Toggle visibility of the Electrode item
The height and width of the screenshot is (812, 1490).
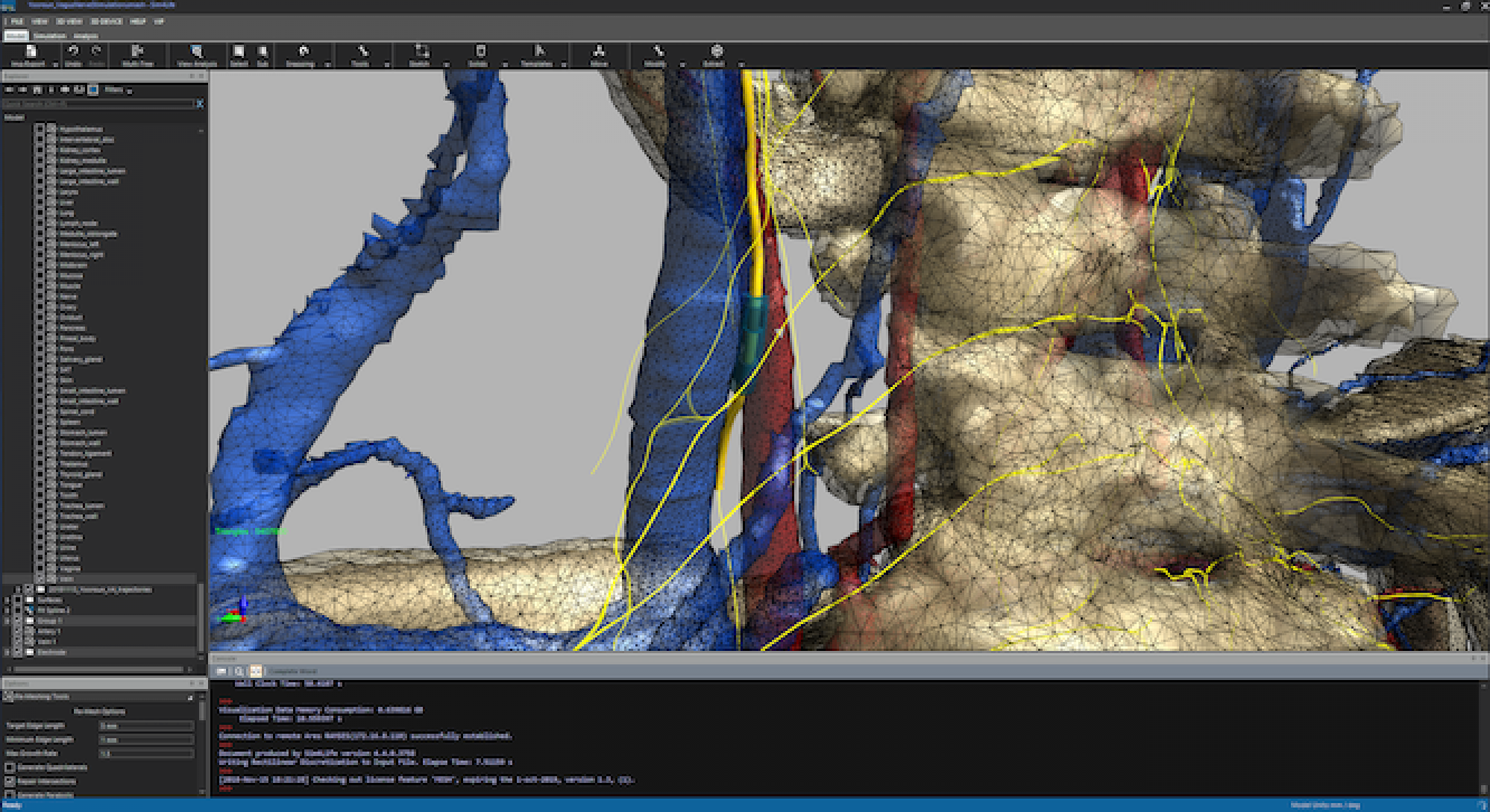[31, 652]
